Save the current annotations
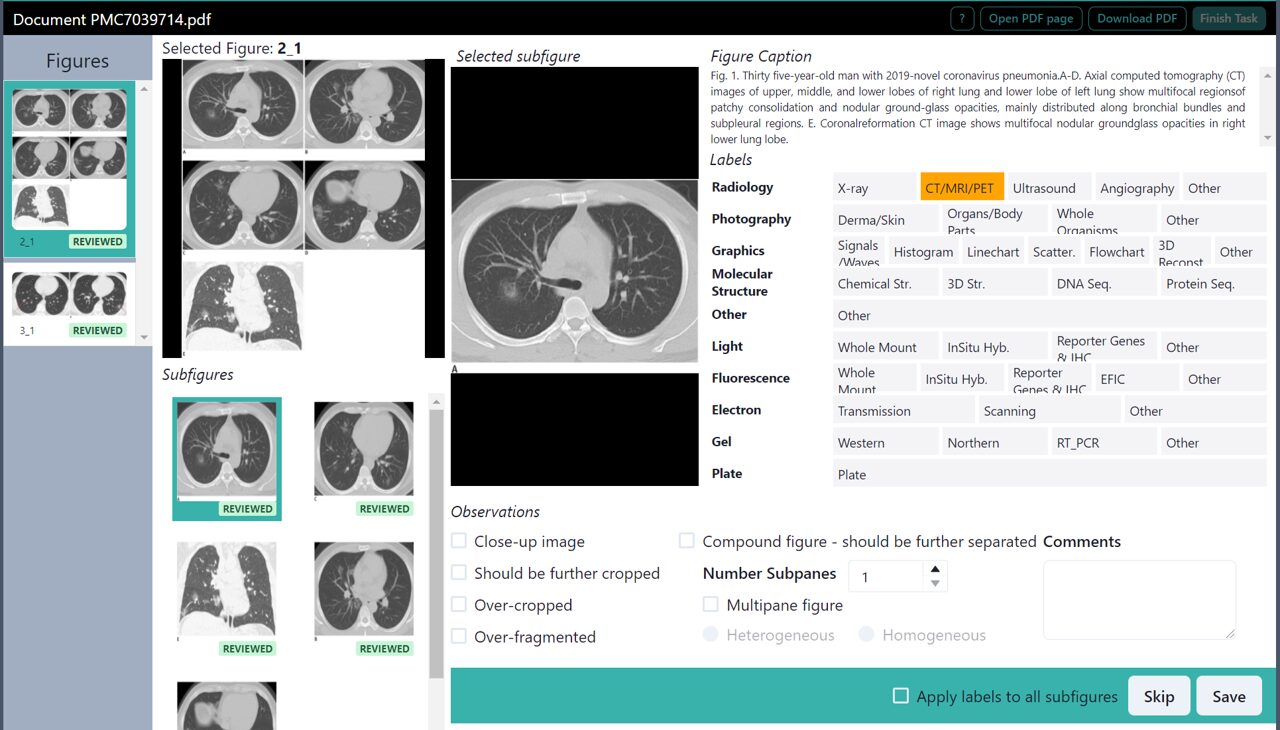The image size is (1280, 730). click(1228, 695)
